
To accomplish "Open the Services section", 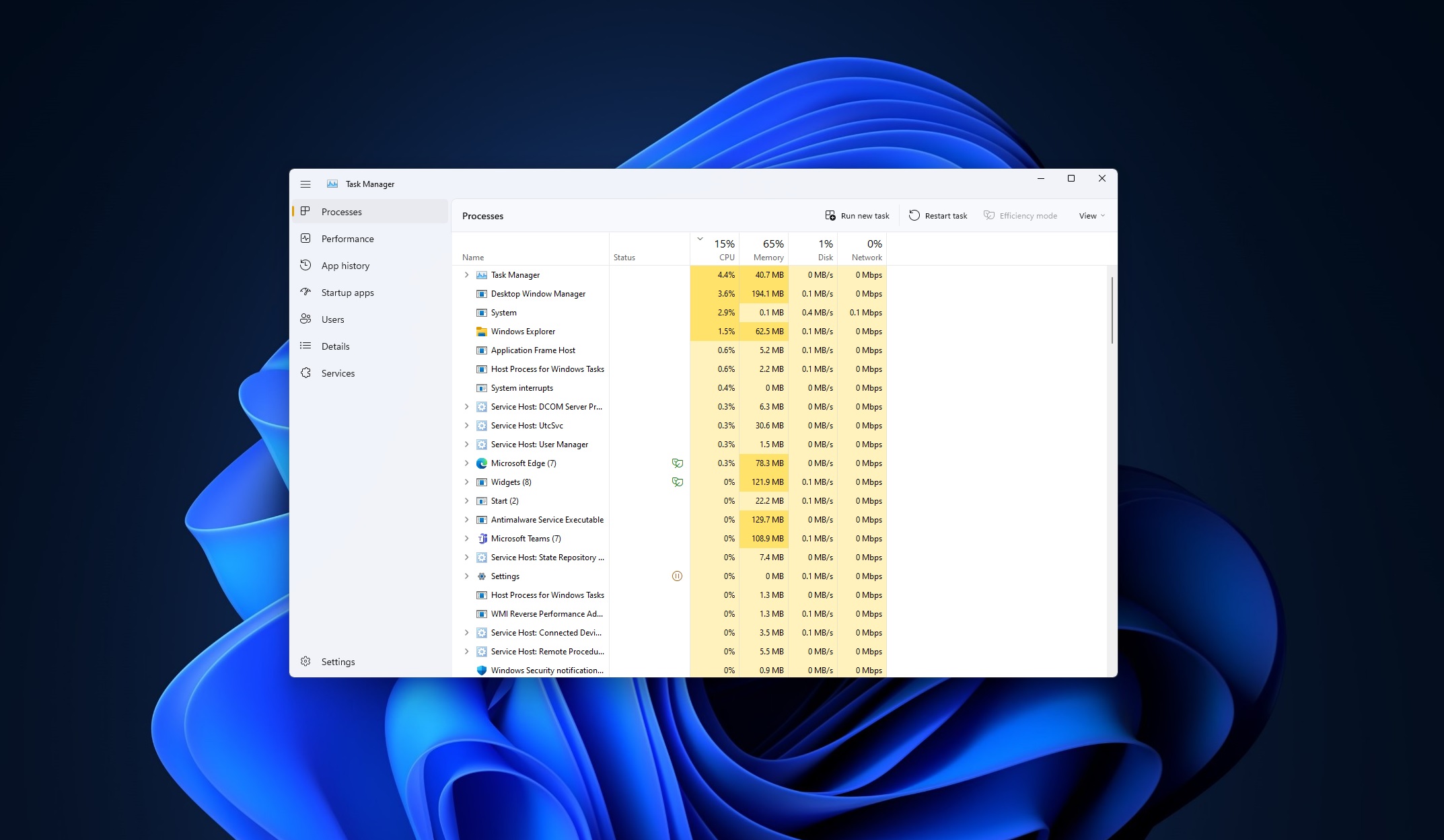I will point(338,373).
